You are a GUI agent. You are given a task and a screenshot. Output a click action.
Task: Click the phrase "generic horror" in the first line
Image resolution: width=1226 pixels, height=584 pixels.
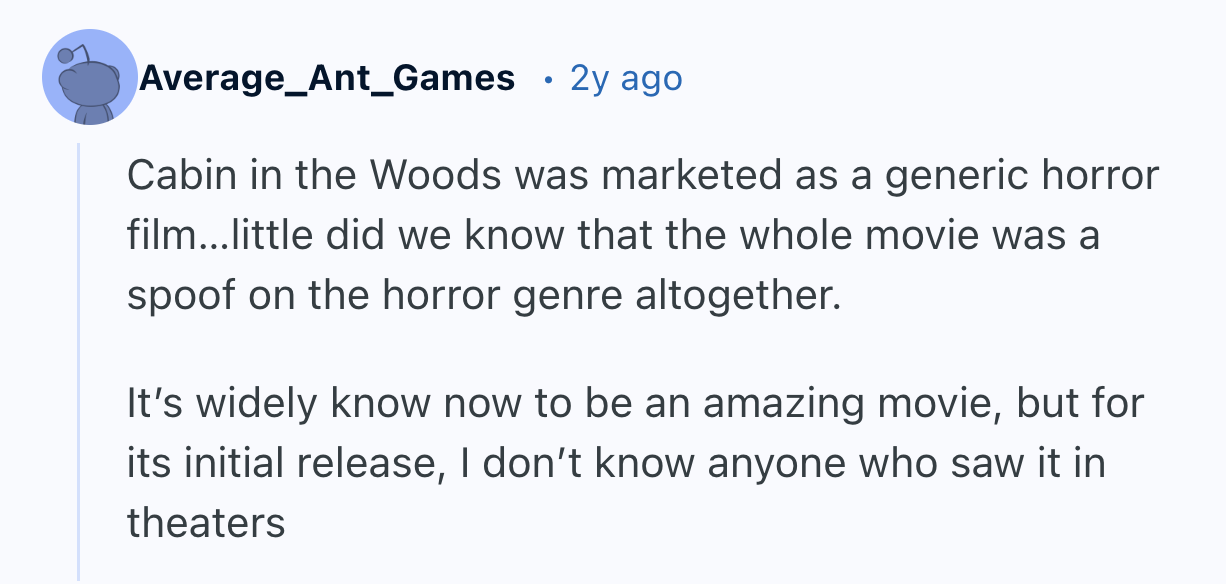1024,177
